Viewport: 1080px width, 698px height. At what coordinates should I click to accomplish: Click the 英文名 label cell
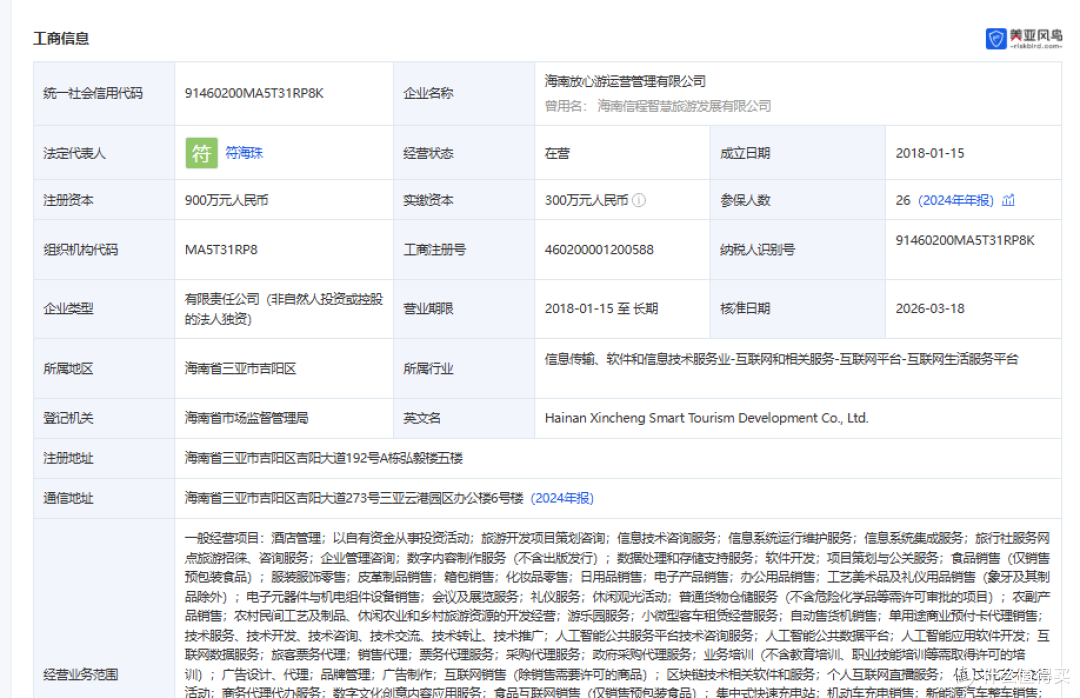tap(464, 418)
